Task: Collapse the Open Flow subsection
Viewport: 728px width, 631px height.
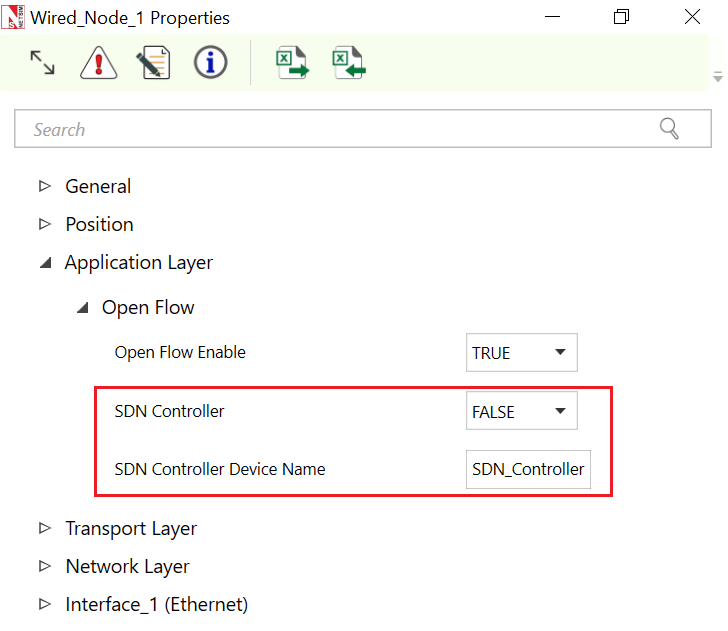Action: click(x=82, y=308)
